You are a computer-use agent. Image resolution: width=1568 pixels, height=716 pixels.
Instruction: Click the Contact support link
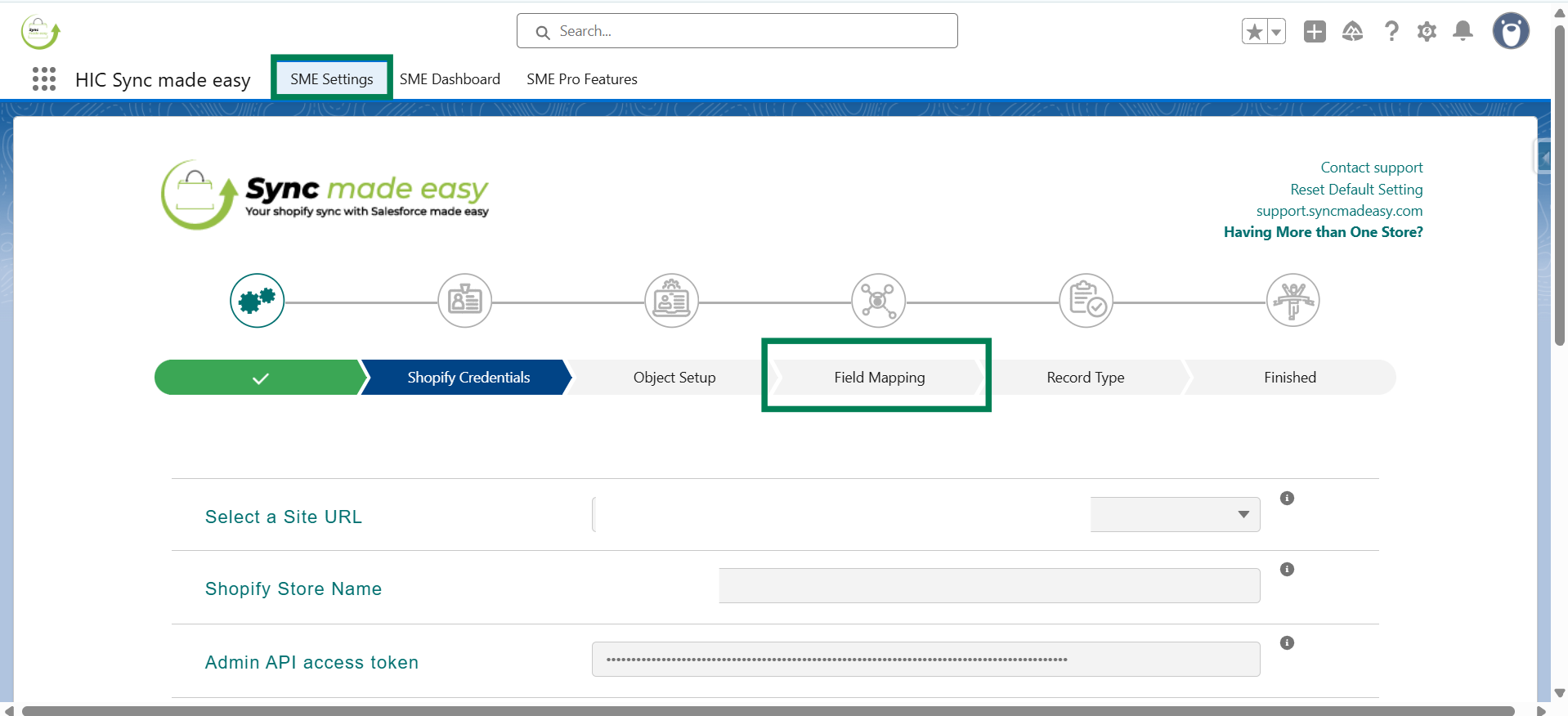(1372, 168)
